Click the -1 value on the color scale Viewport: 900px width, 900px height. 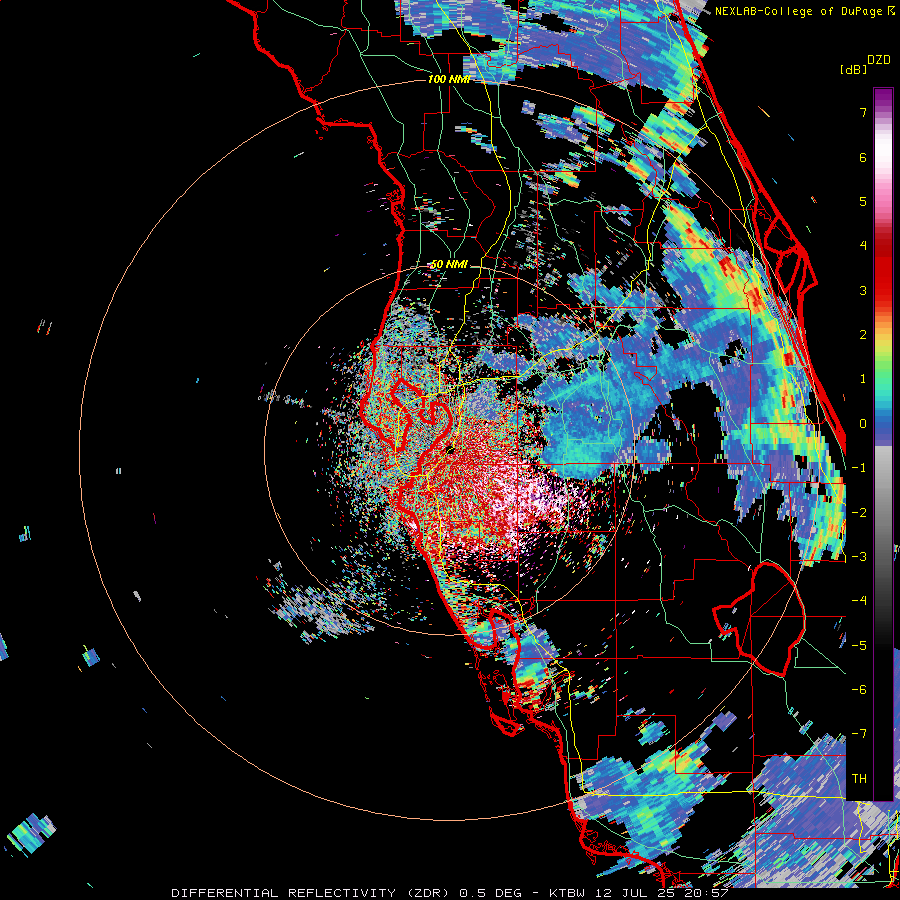tap(859, 468)
